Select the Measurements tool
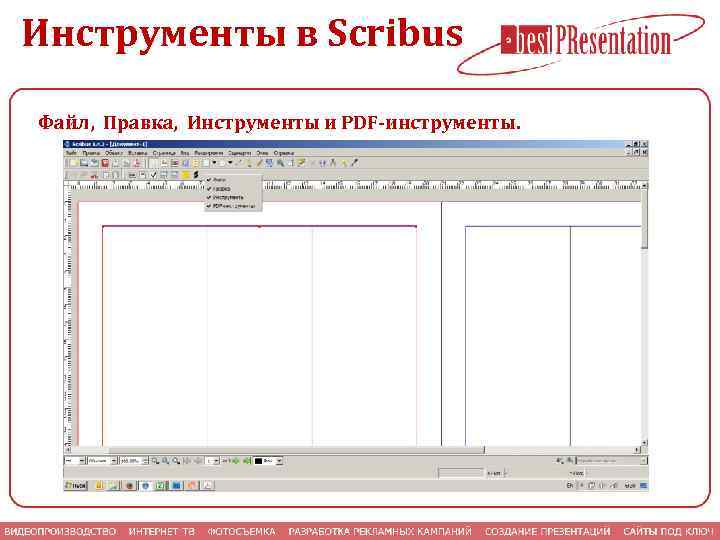 (332, 163)
